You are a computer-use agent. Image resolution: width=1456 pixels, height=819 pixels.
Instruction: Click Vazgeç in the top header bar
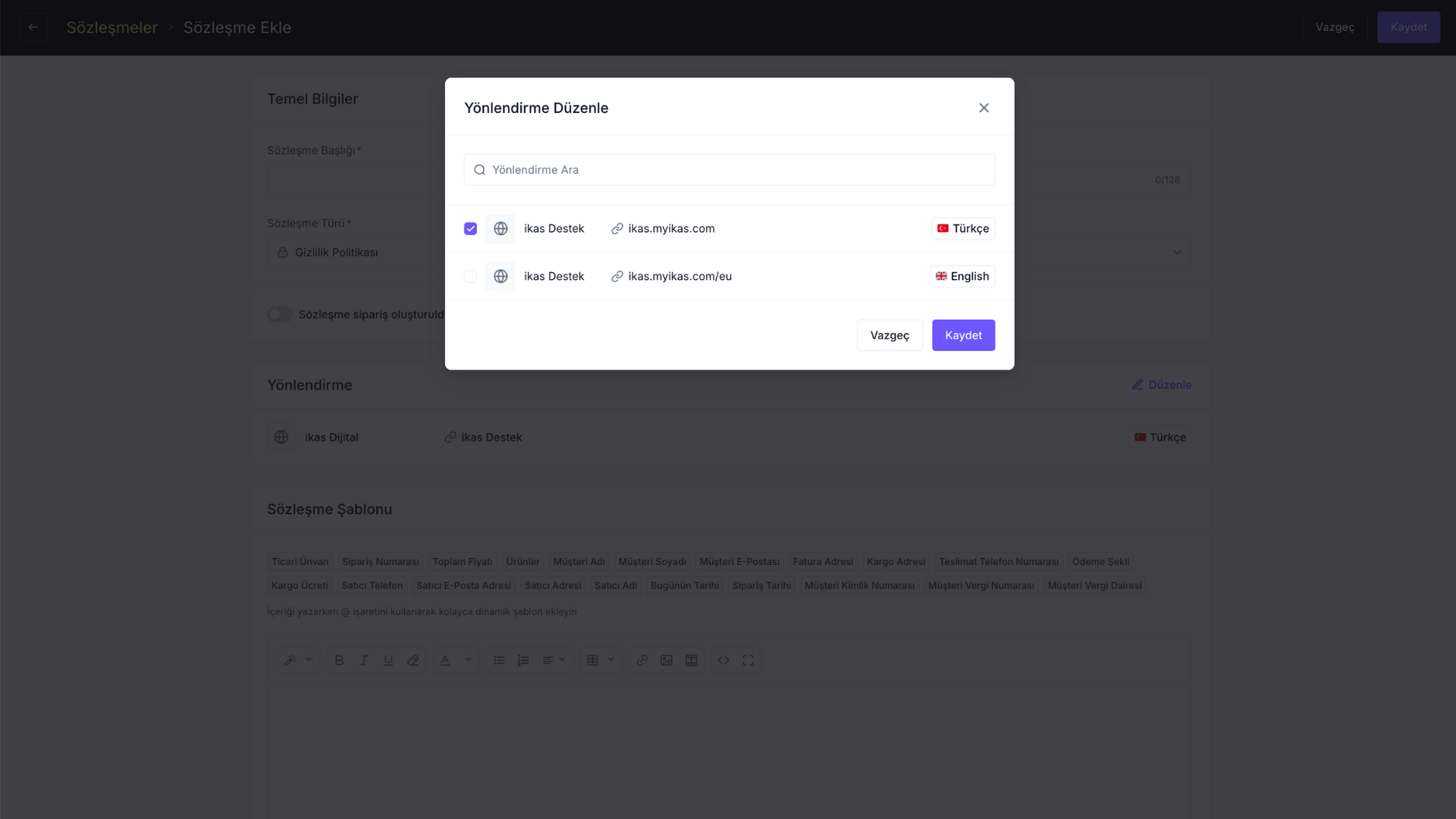tap(1335, 27)
